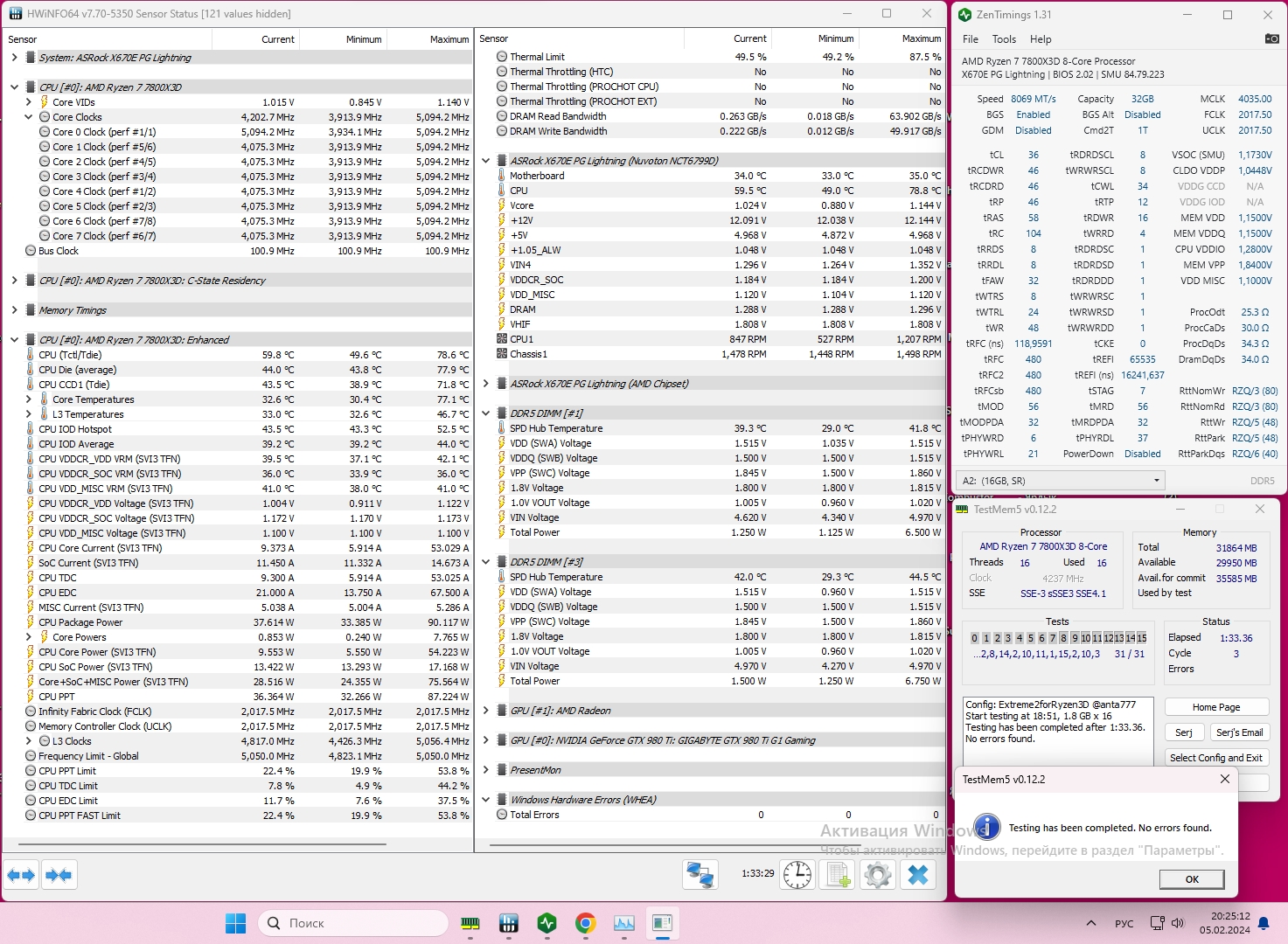Image resolution: width=1288 pixels, height=944 pixels.
Task: Click HWiNFO shrink columns arrows button
Action: click(59, 874)
